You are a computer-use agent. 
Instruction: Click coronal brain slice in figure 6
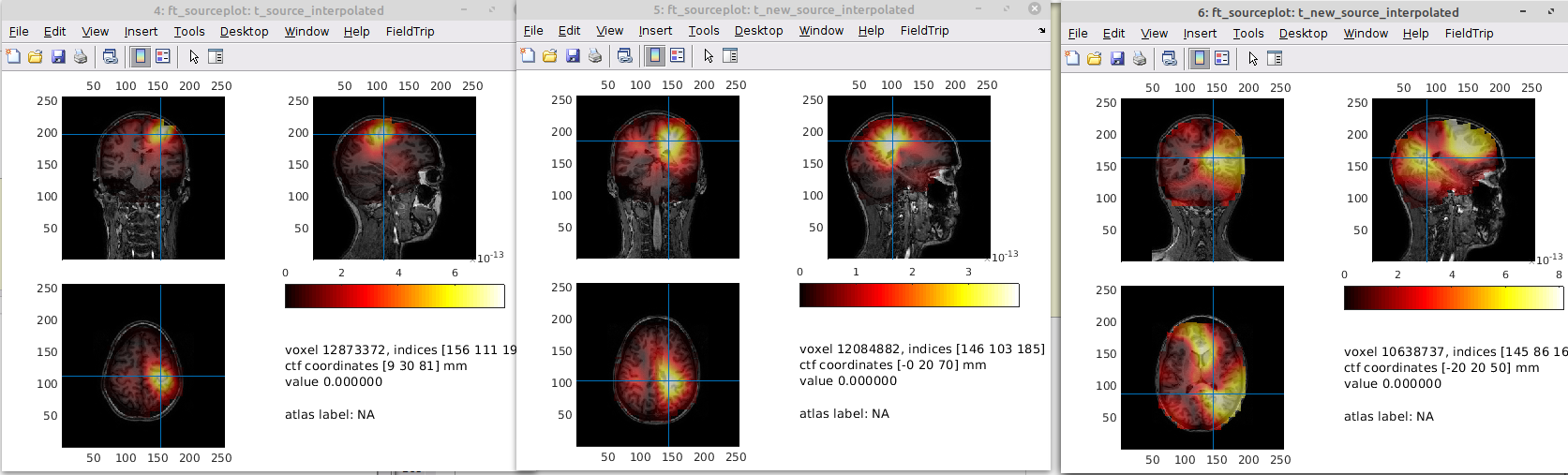point(1202,180)
